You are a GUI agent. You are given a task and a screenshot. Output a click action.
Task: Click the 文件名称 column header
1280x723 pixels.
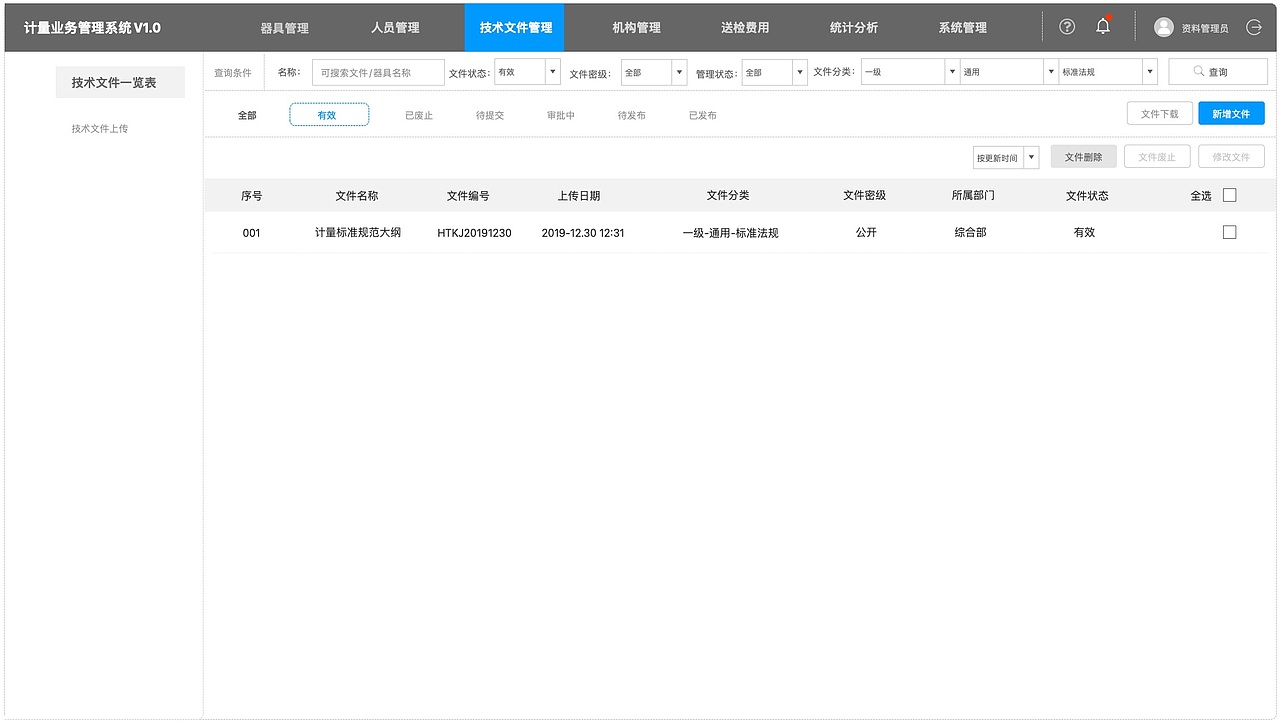[357, 196]
